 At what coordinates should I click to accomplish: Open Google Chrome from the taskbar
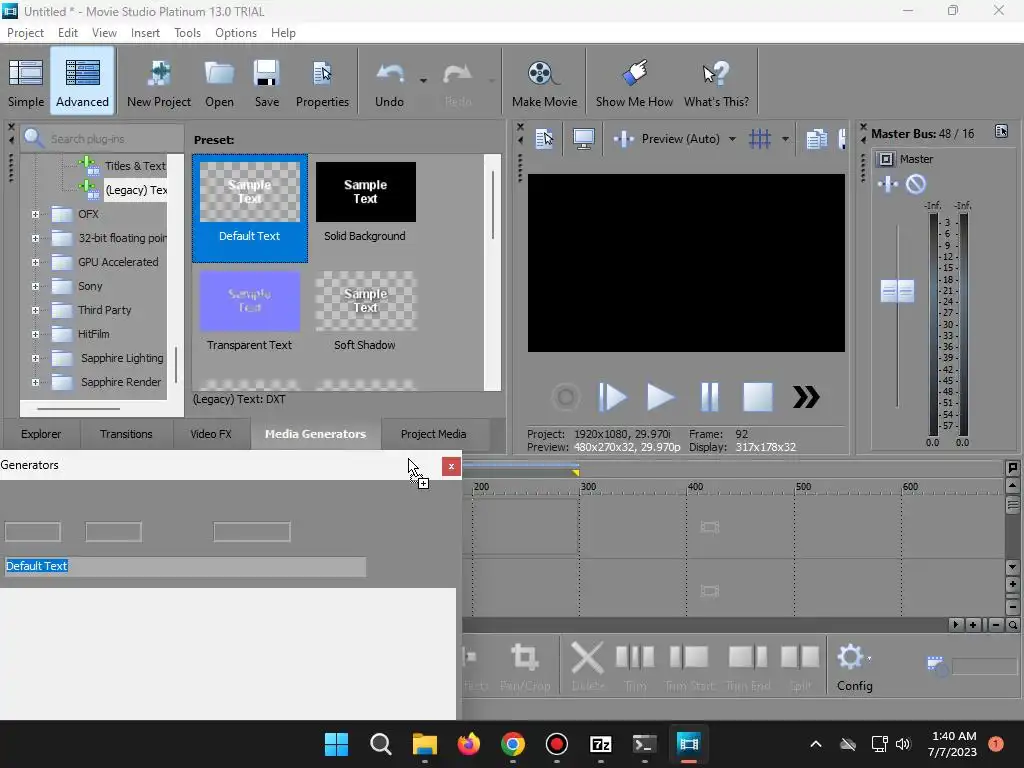[x=513, y=744]
